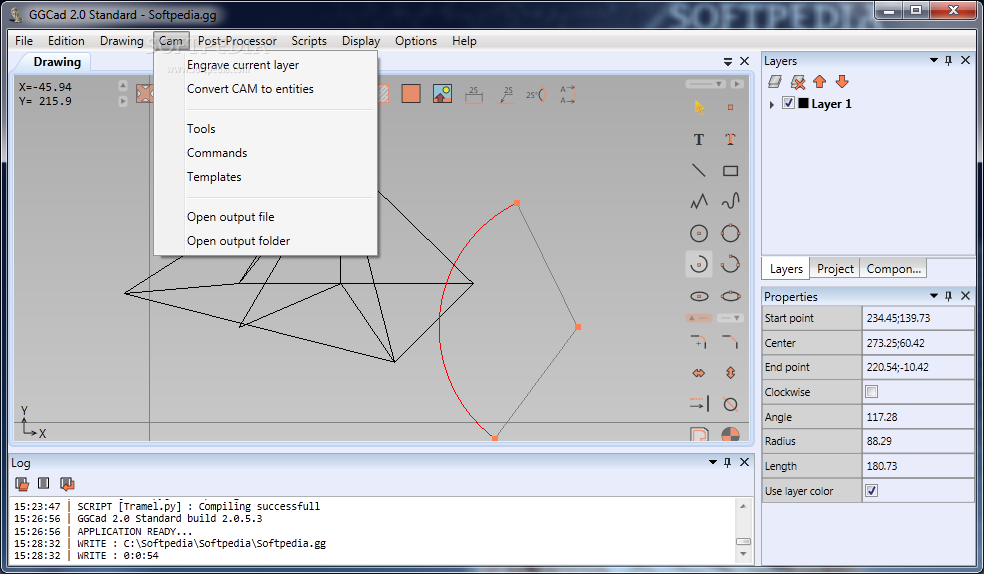Move layer down with the orange arrow

[842, 82]
